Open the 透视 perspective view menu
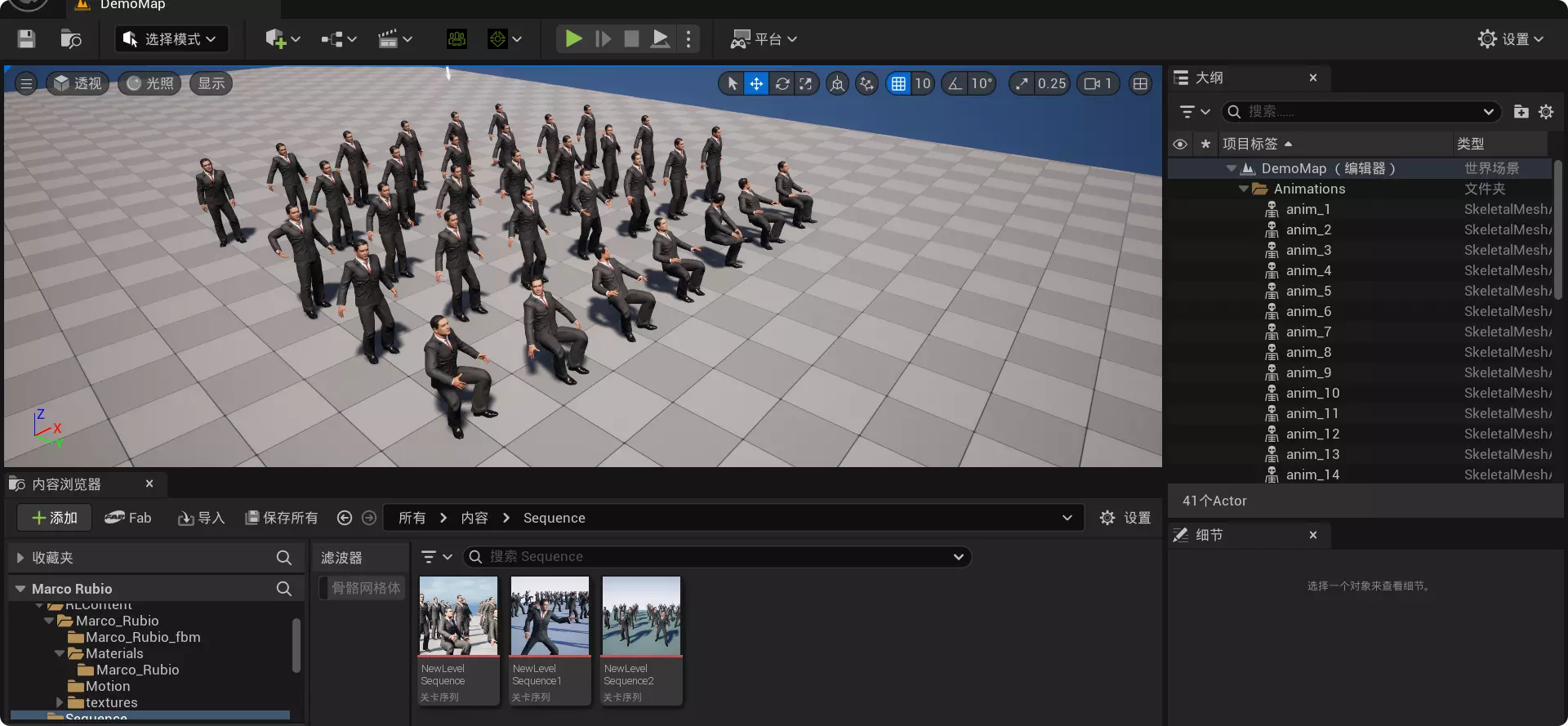Viewport: 1568px width, 726px height. click(x=78, y=83)
